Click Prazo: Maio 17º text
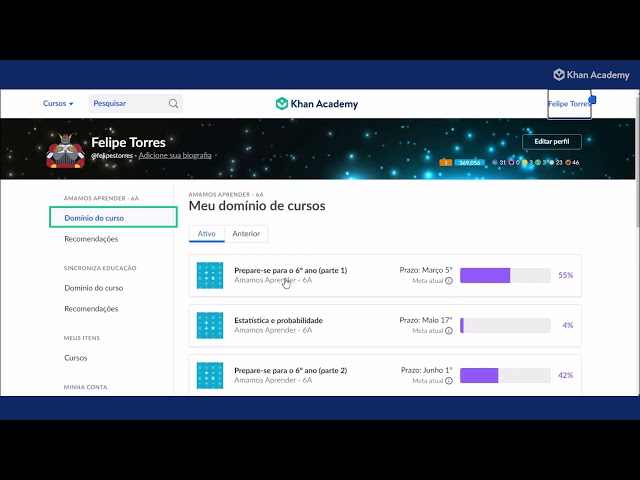The image size is (640, 480). pos(426,320)
